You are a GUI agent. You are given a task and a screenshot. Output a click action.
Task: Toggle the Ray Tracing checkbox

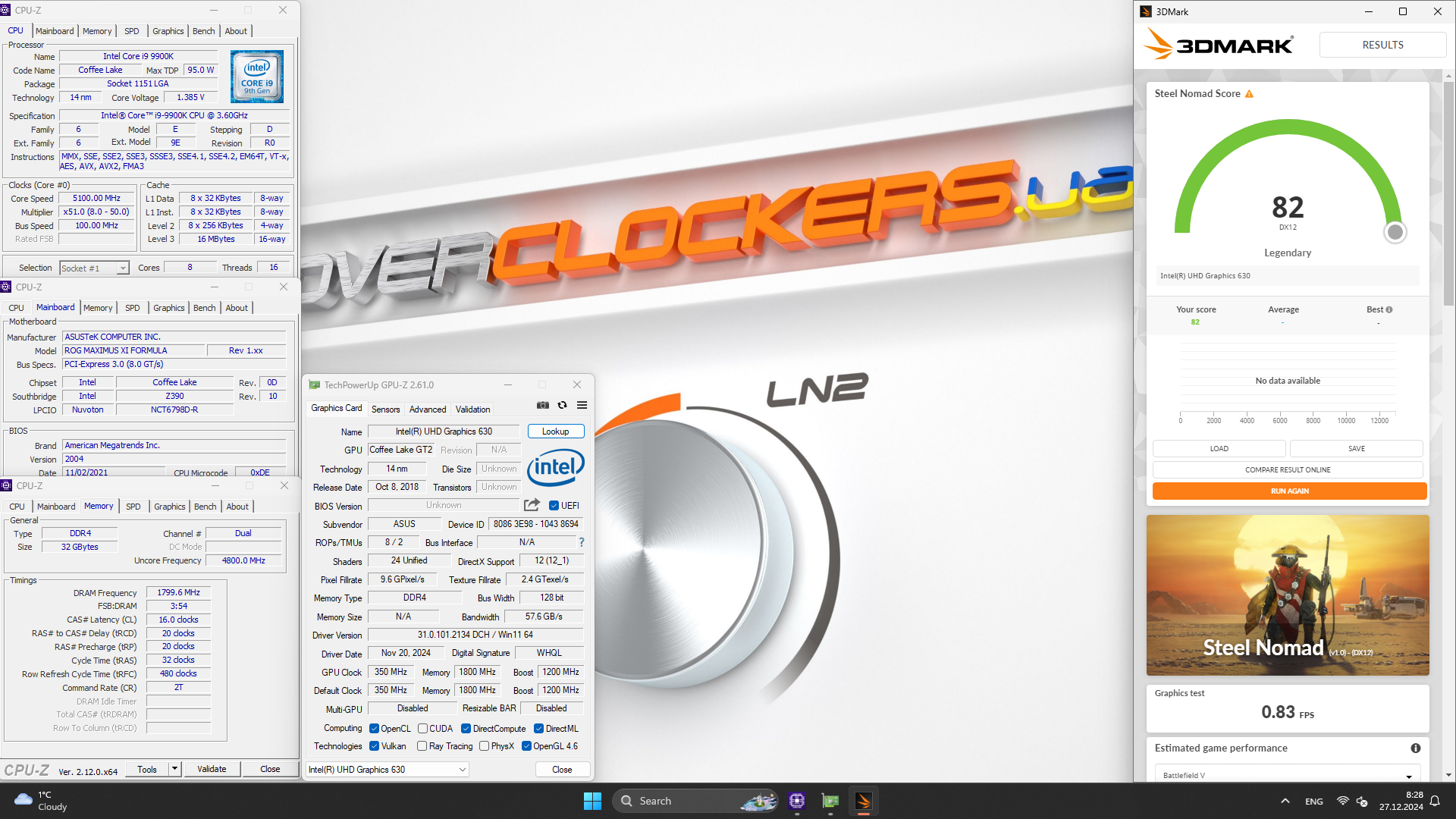click(x=422, y=746)
